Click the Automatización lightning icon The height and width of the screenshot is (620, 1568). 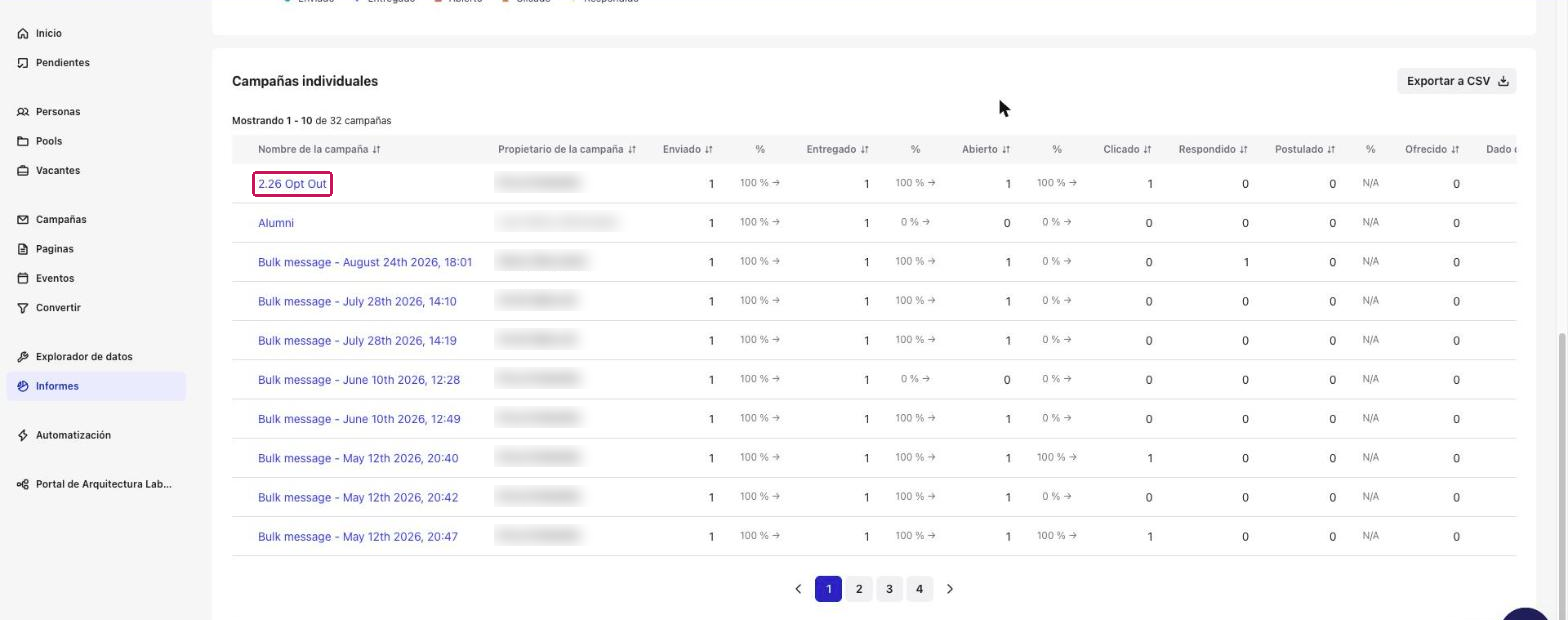click(x=23, y=436)
